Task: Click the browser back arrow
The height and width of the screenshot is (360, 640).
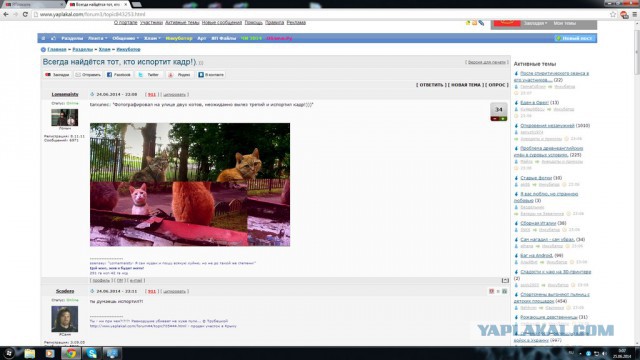Action: [6, 14]
